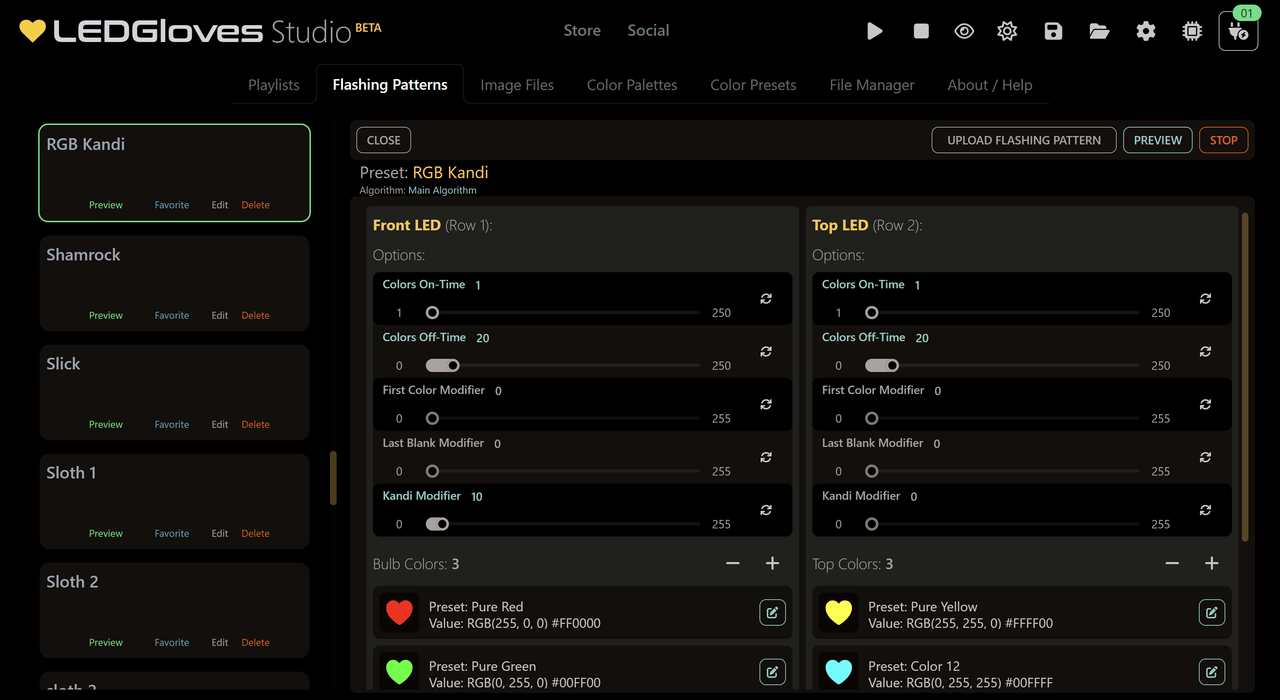Open the Color Palettes tab
The width and height of the screenshot is (1280, 700).
(632, 85)
